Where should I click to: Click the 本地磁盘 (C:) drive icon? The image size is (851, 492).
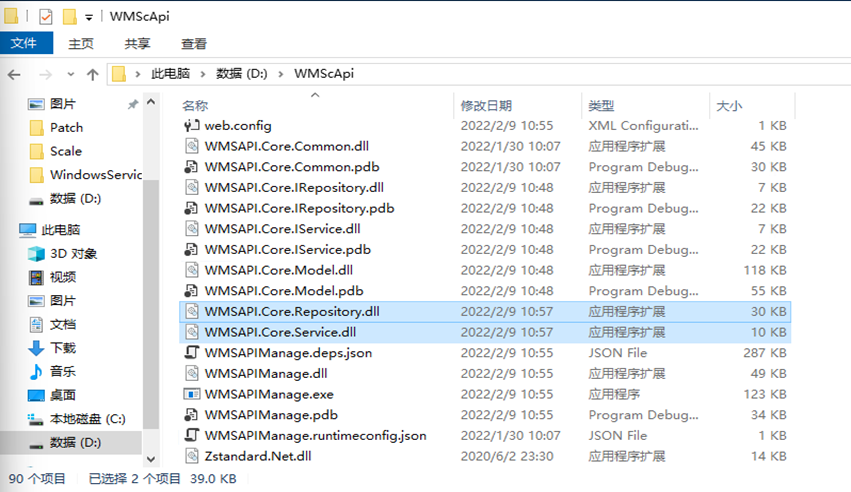pyautogui.click(x=36, y=419)
